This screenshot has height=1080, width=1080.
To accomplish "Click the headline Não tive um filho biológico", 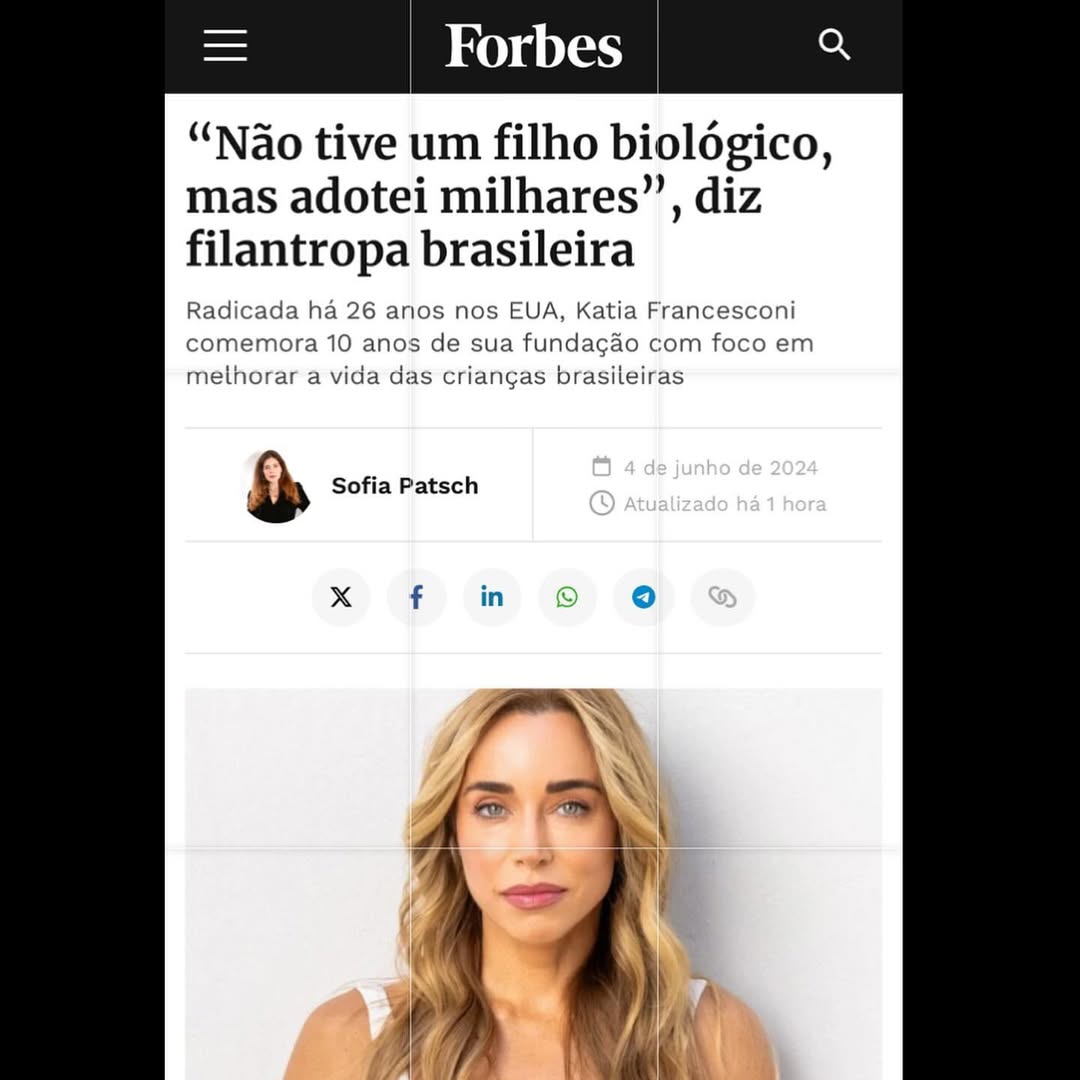I will (x=510, y=144).
